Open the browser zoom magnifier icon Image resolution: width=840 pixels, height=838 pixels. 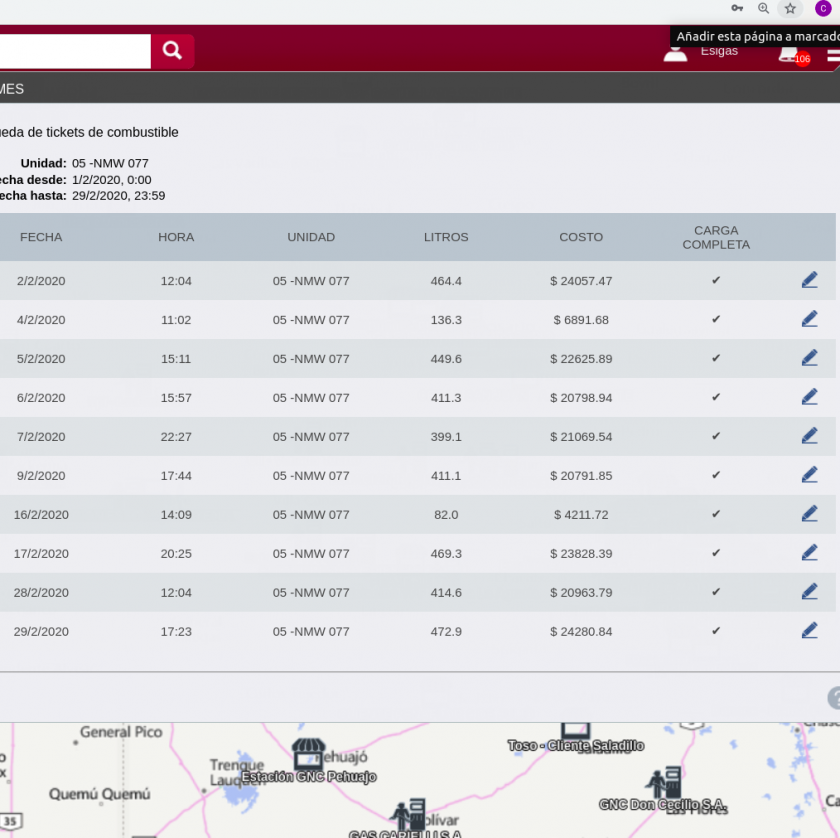click(x=764, y=9)
